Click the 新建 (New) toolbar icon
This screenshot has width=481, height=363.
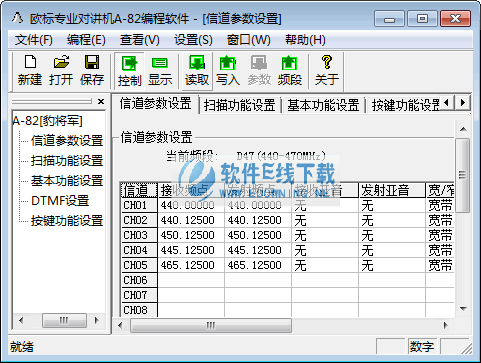click(x=30, y=71)
